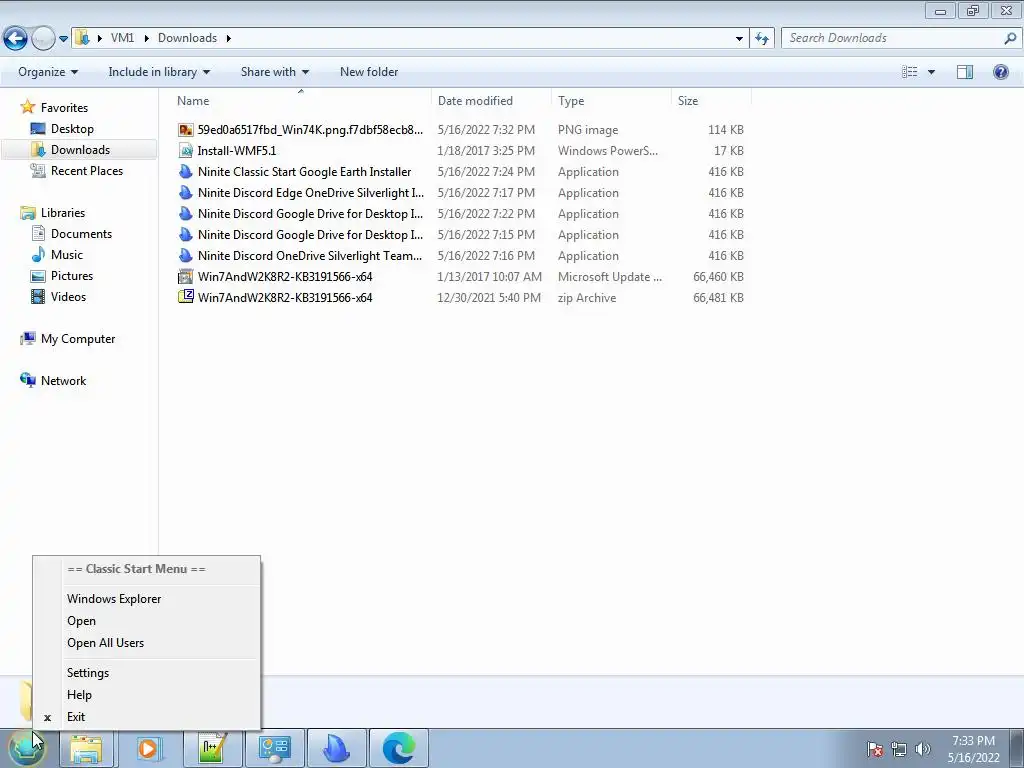Open the Videos library
This screenshot has height=768, width=1024.
68,296
